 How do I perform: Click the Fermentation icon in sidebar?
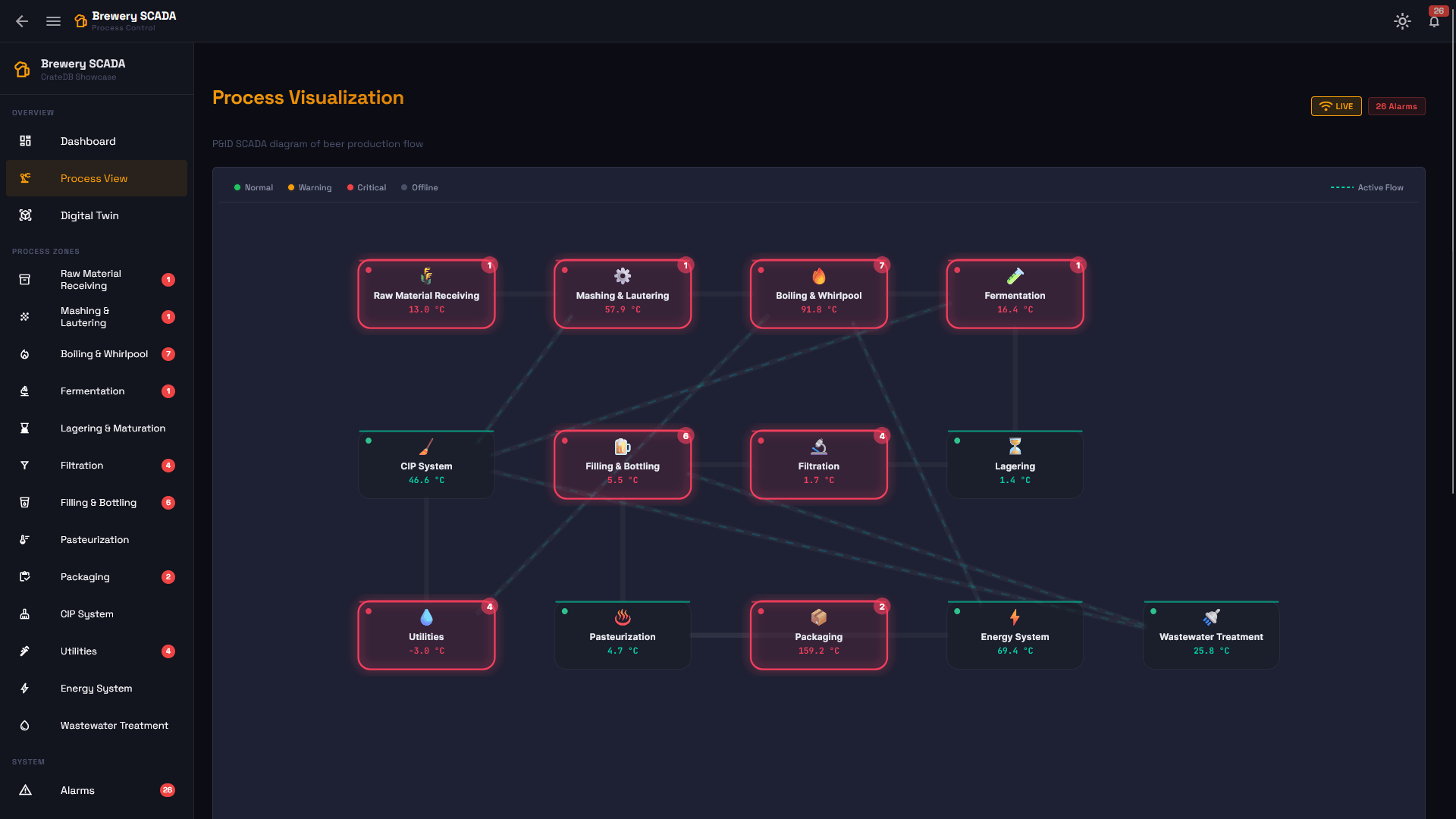(x=25, y=391)
